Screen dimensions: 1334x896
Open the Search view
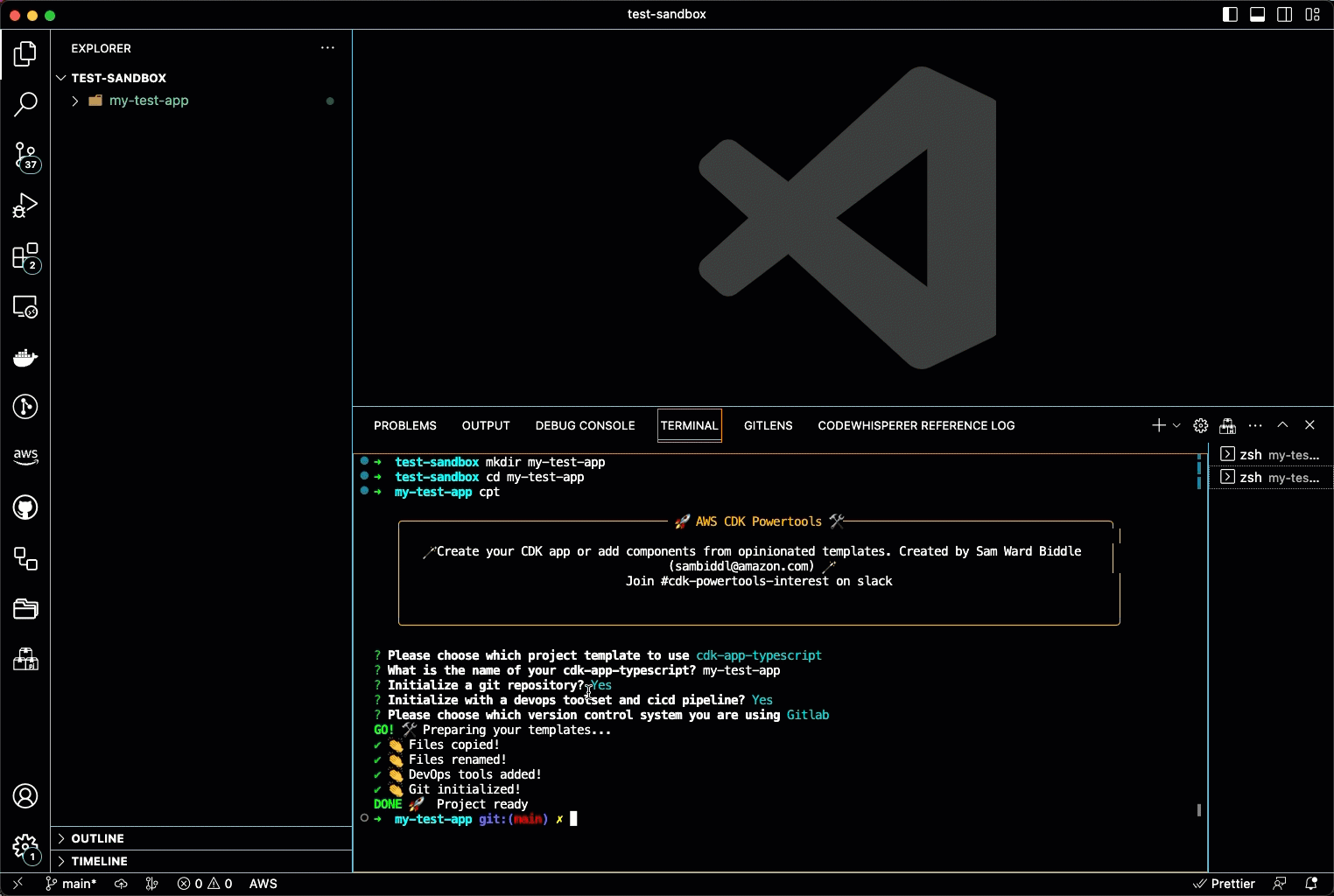pyautogui.click(x=25, y=105)
